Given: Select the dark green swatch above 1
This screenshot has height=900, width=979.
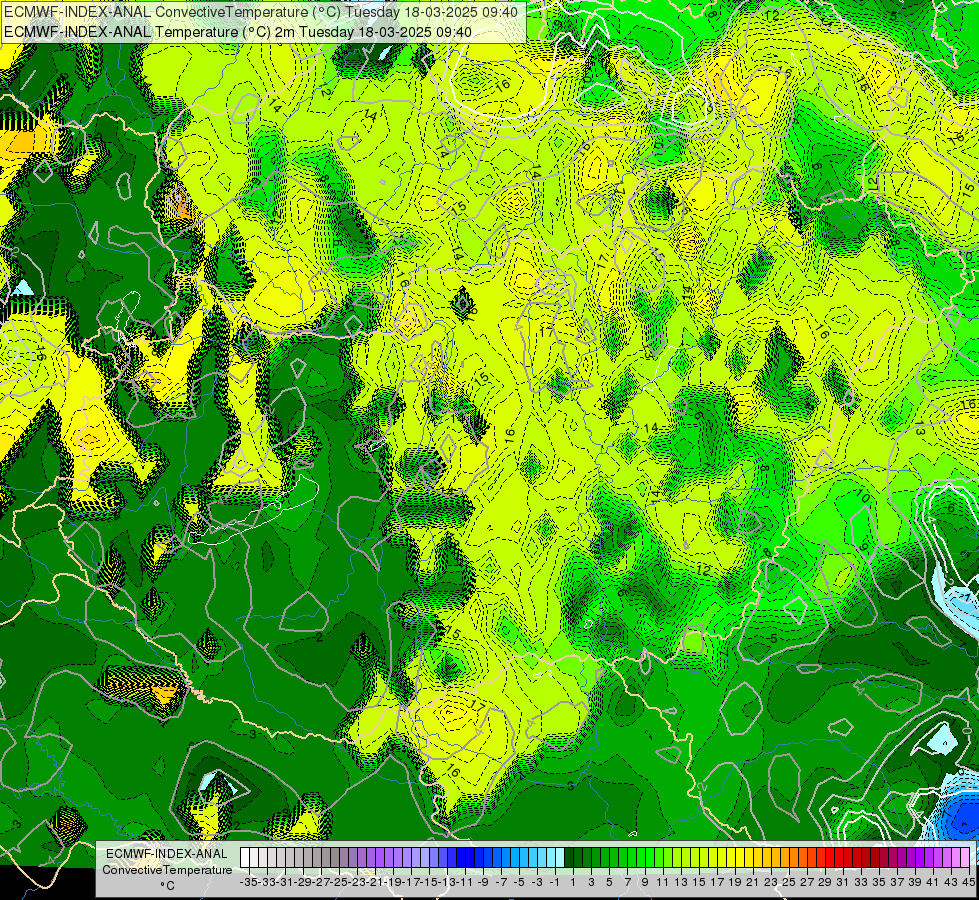Looking at the screenshot, I should (569, 857).
